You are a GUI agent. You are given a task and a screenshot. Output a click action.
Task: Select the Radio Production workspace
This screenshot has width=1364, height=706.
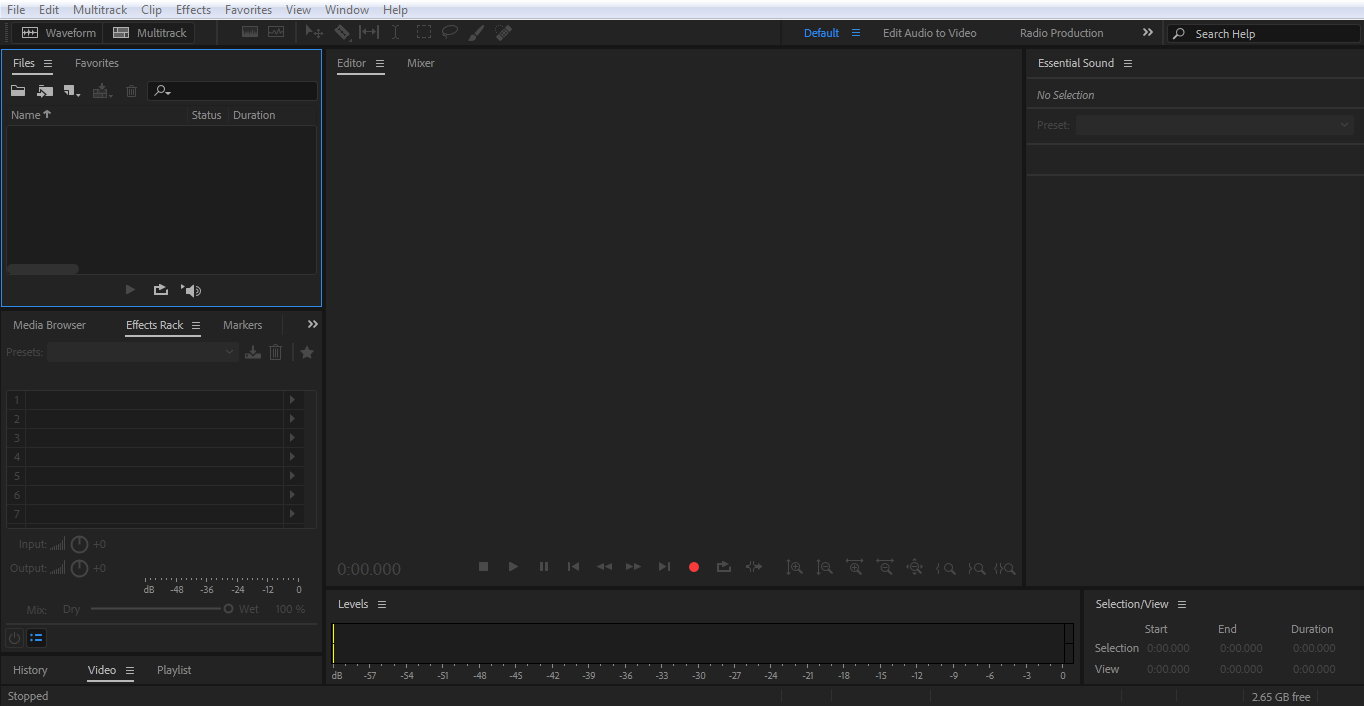tap(1061, 33)
